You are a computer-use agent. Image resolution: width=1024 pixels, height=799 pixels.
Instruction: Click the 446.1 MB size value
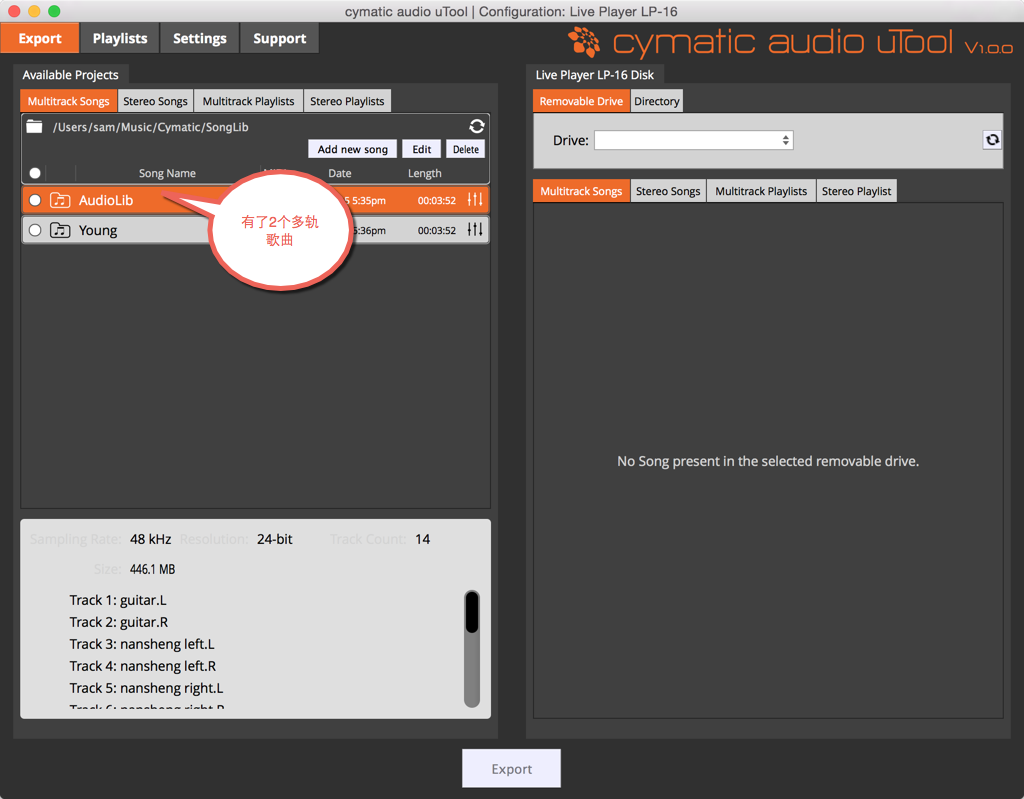click(152, 569)
